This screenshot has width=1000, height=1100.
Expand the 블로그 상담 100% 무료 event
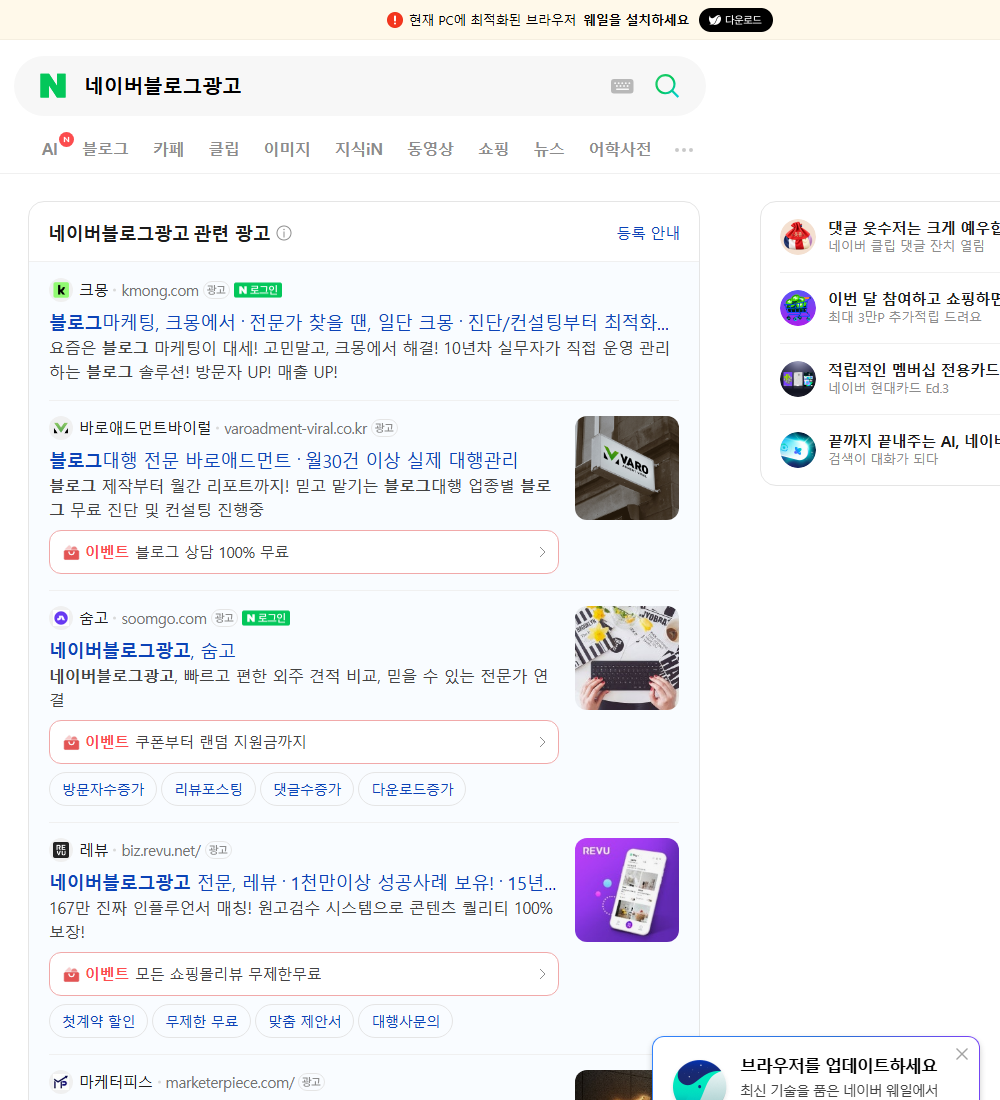(x=304, y=552)
